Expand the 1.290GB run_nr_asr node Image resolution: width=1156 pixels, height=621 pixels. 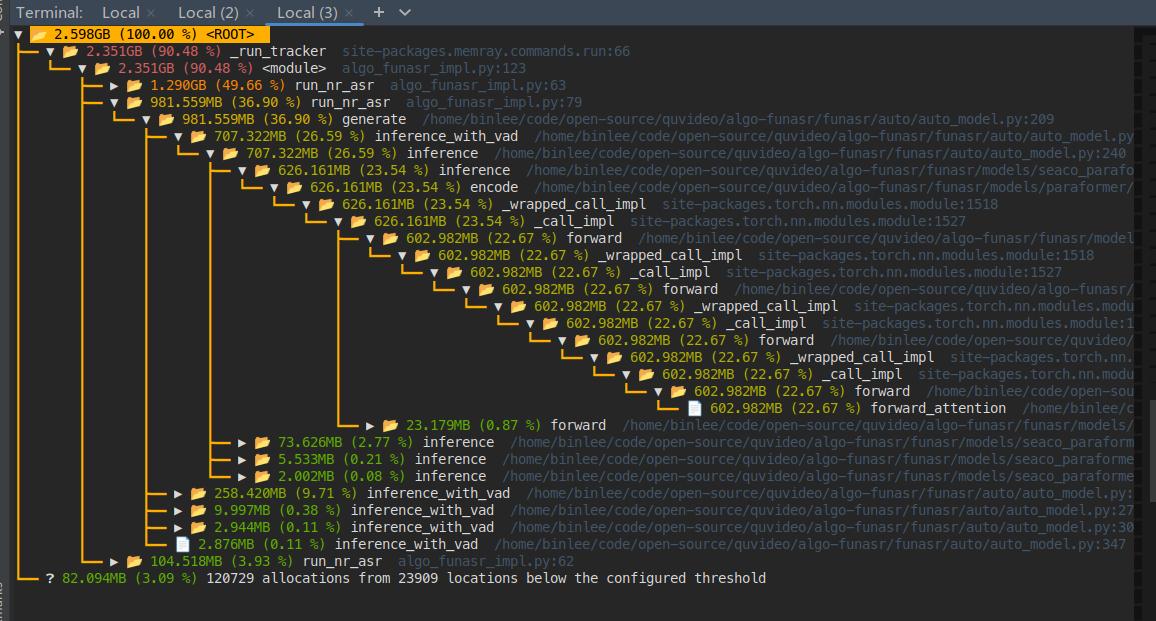point(114,86)
